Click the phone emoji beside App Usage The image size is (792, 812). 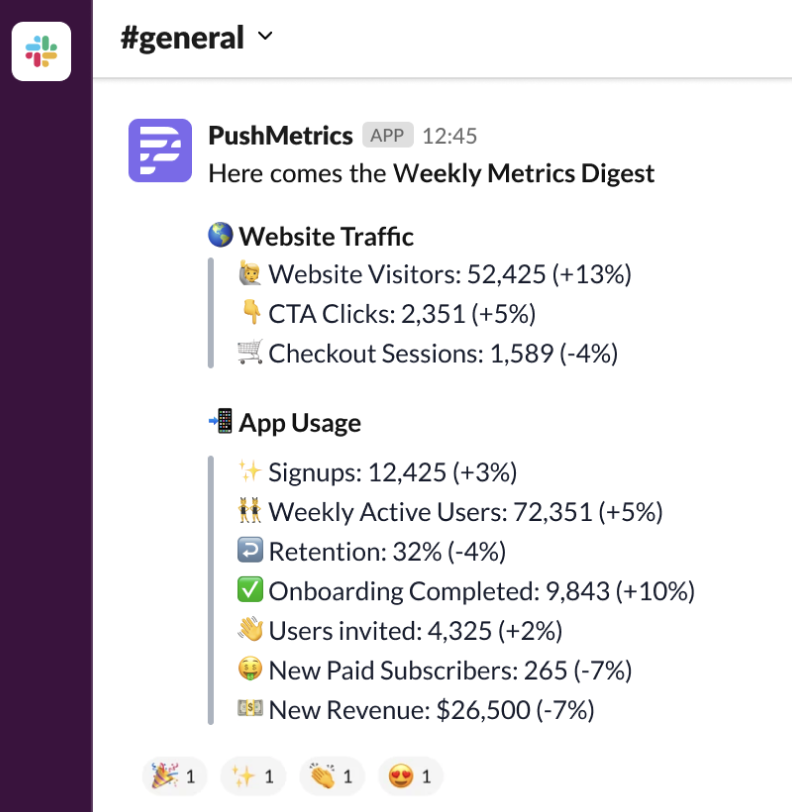220,423
